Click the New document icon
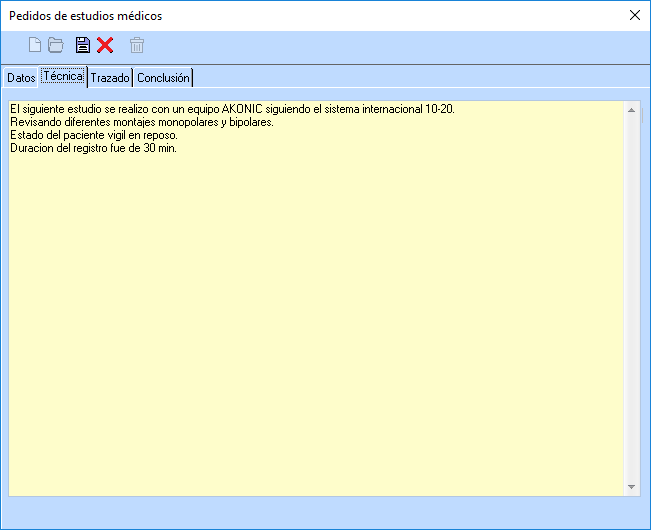The image size is (651, 530). (x=35, y=45)
